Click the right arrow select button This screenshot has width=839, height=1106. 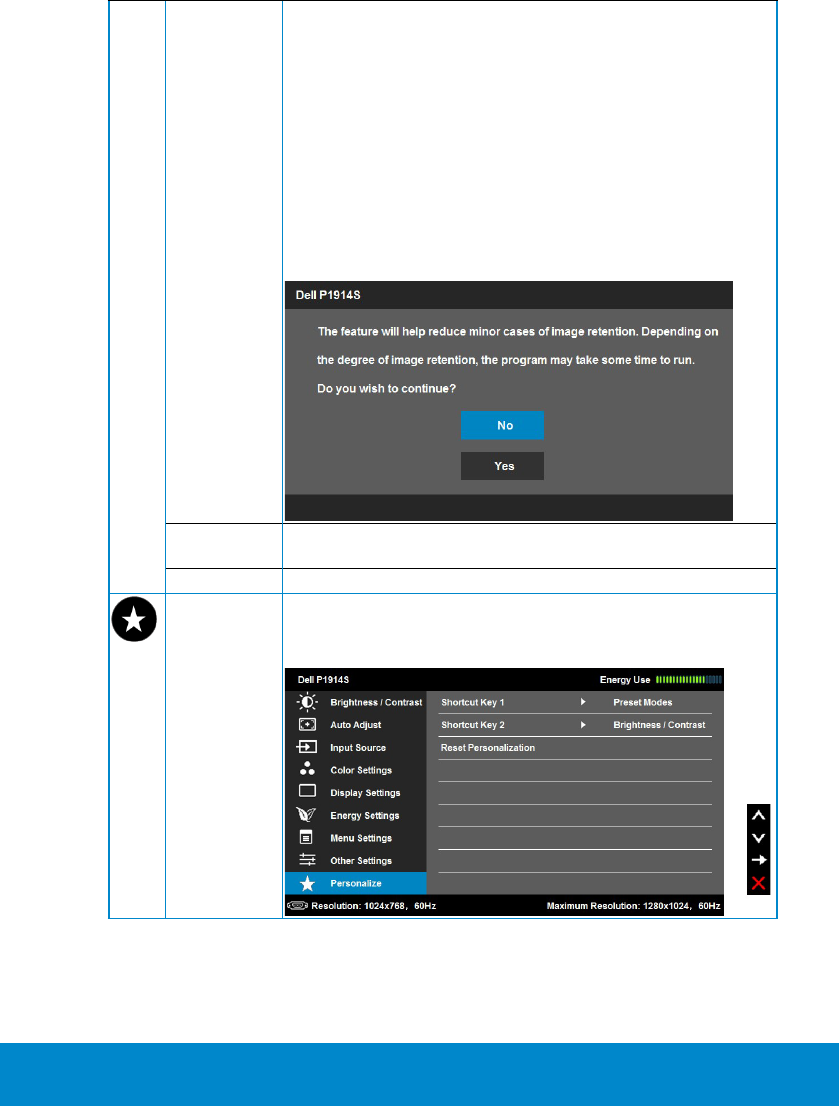tap(759, 860)
